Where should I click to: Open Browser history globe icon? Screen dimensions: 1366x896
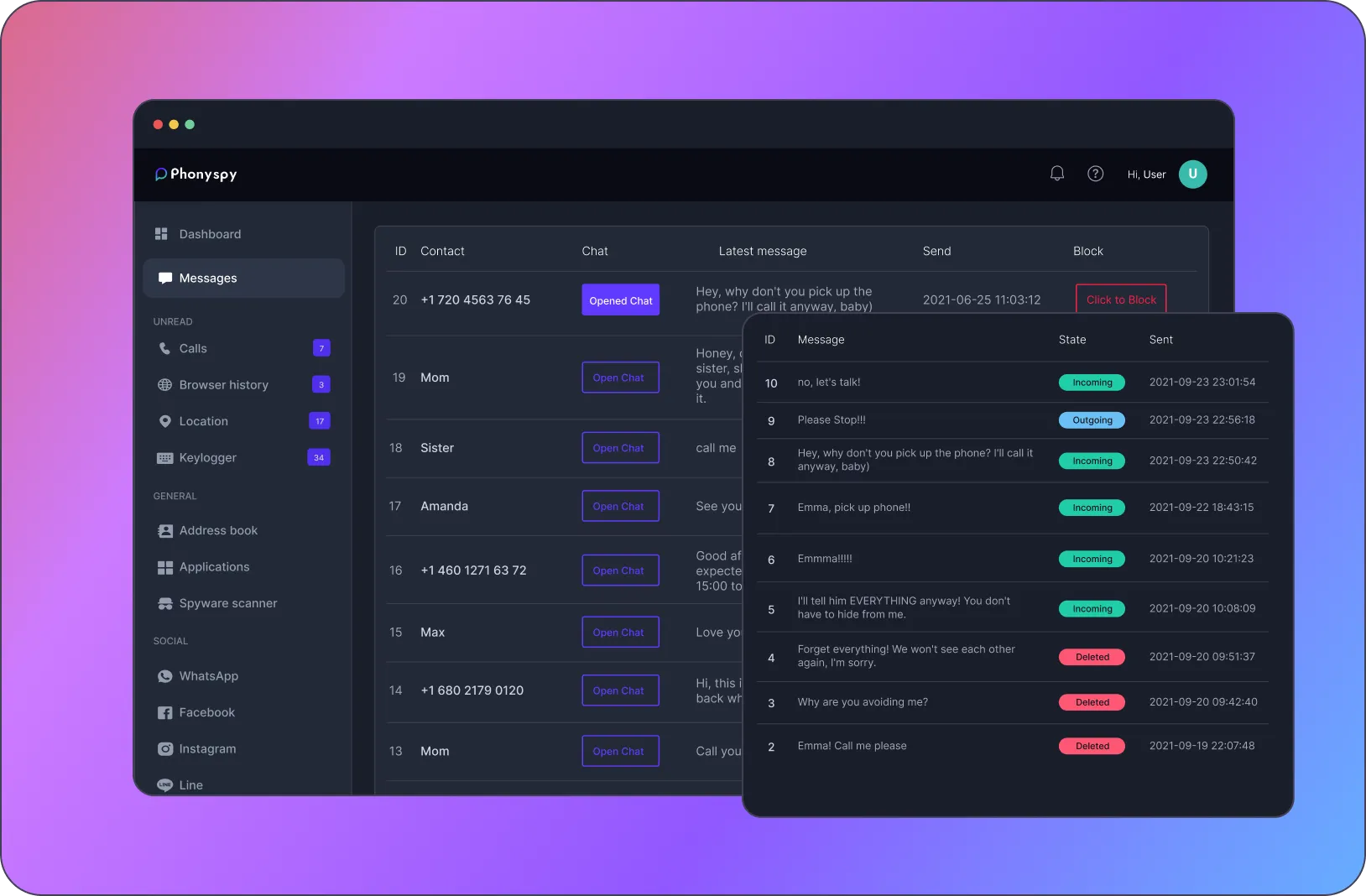tap(164, 385)
